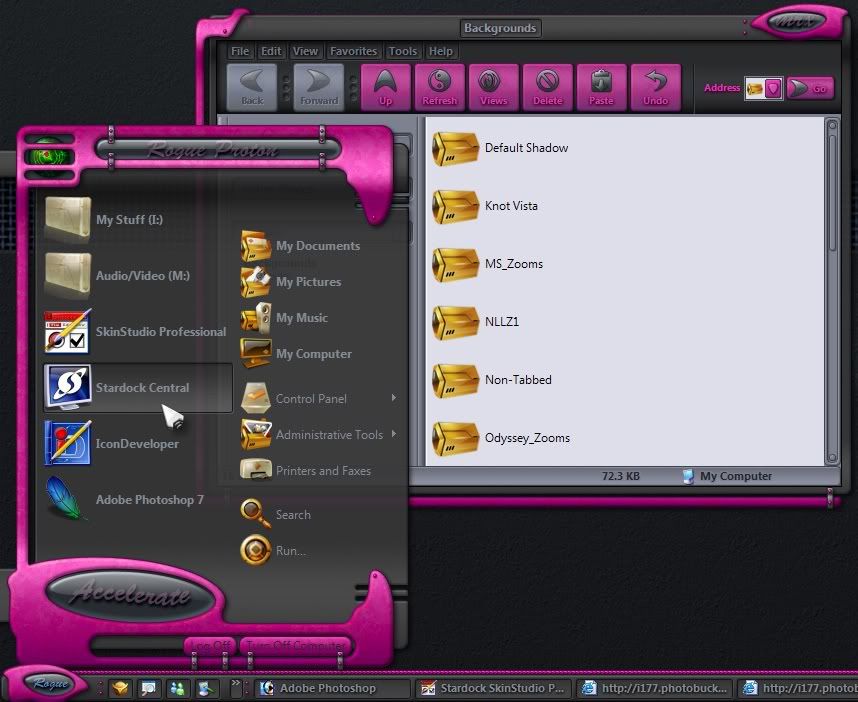This screenshot has width=858, height=702.
Task: Expand the Control Panel submenu arrow
Action: coord(393,398)
